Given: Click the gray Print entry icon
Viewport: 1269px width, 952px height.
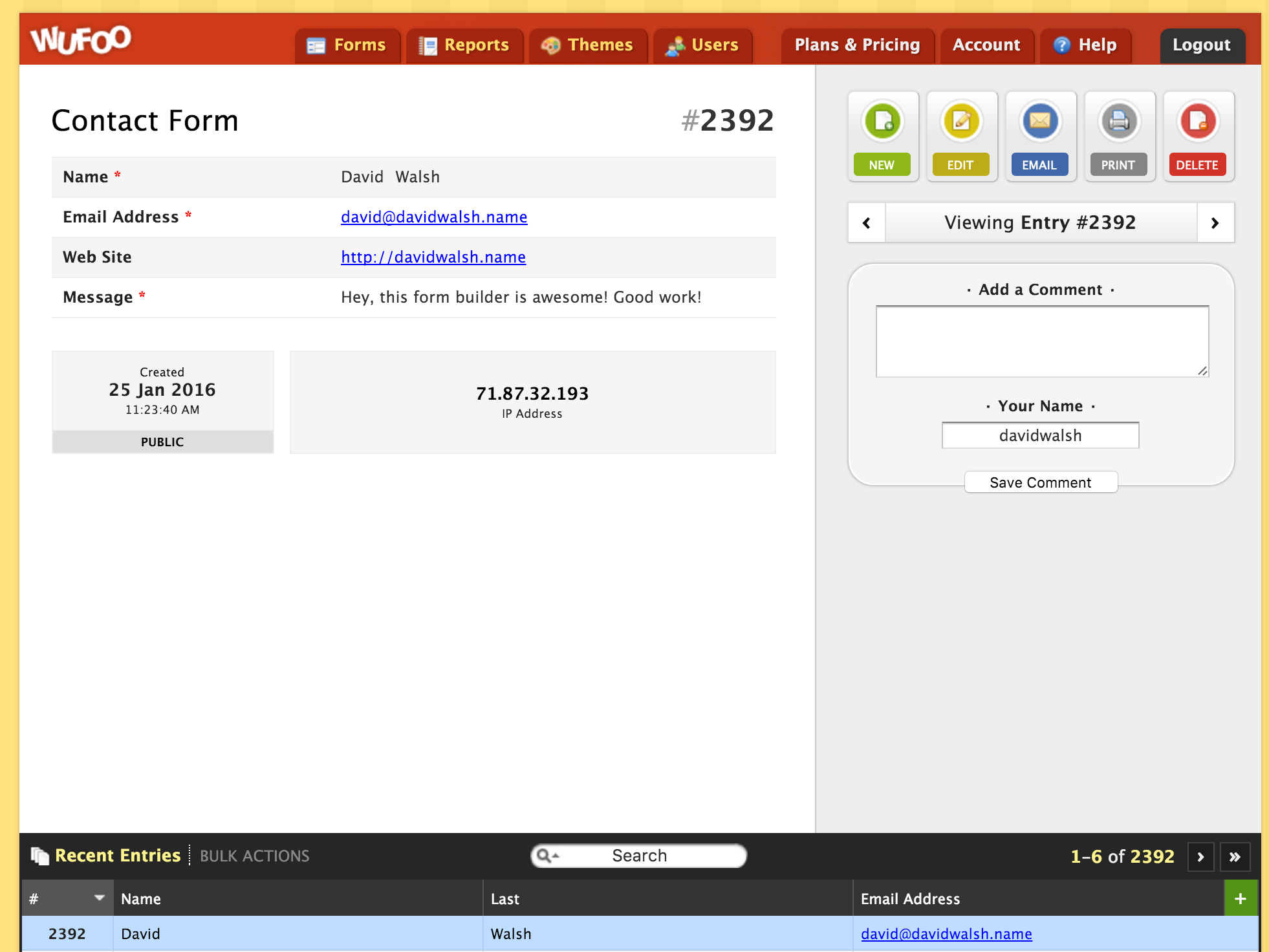Looking at the screenshot, I should (1120, 121).
